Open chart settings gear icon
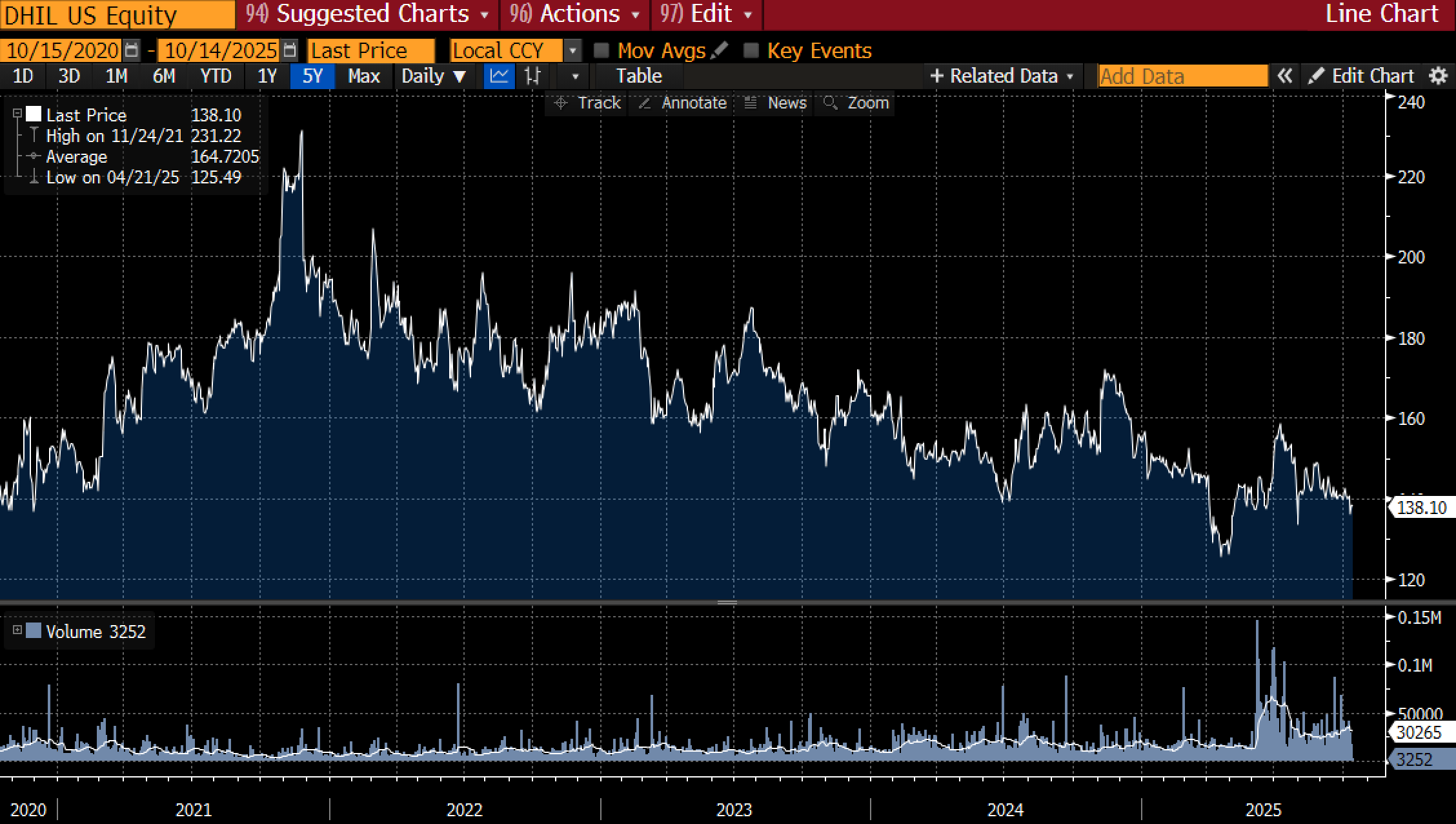 tap(1439, 76)
